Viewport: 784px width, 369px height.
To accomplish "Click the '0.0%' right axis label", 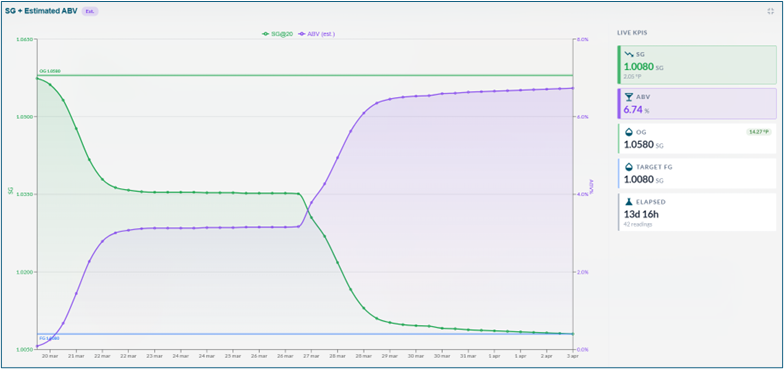I will [x=582, y=350].
